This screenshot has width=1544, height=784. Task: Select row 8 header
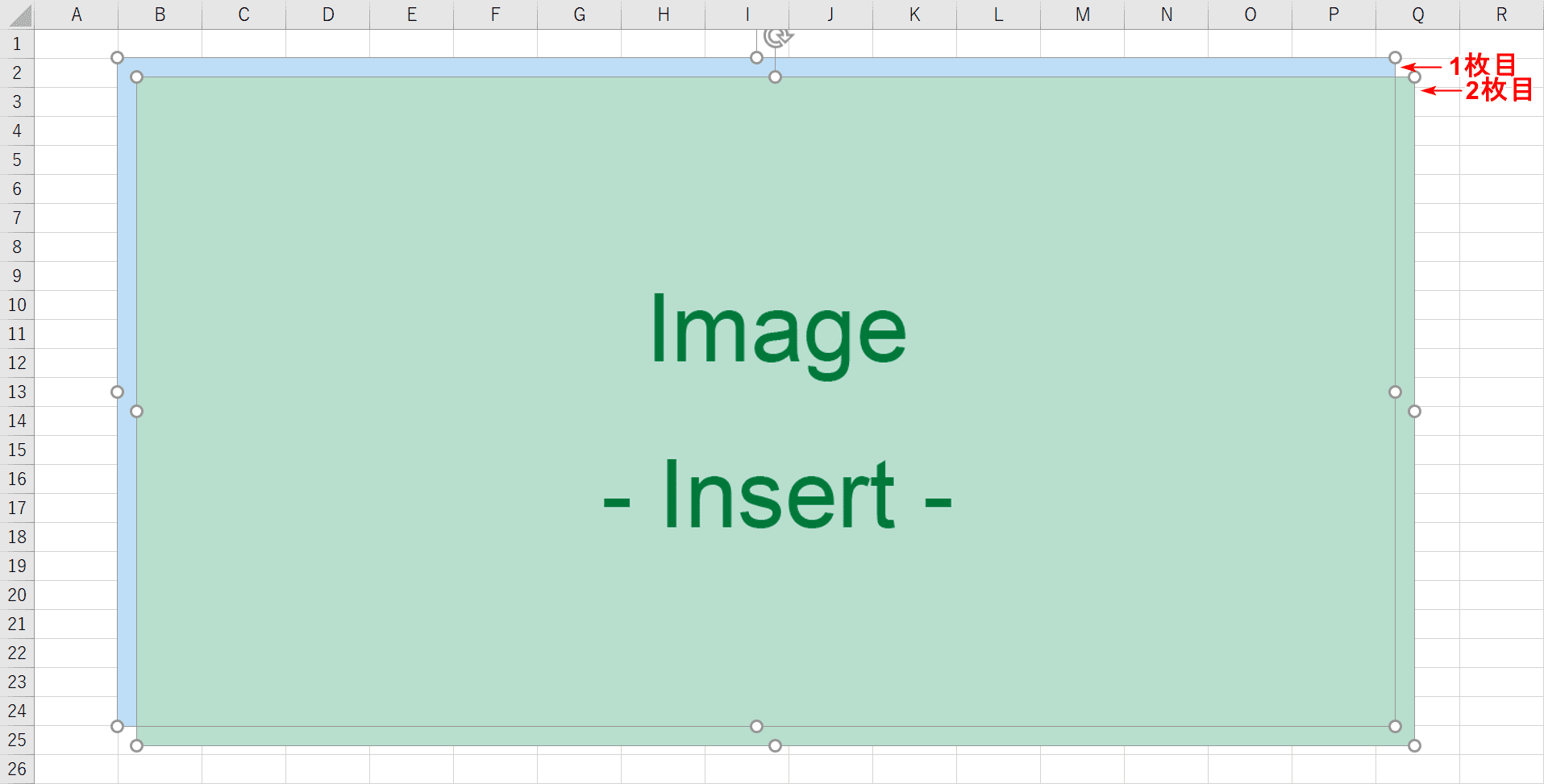click(17, 247)
